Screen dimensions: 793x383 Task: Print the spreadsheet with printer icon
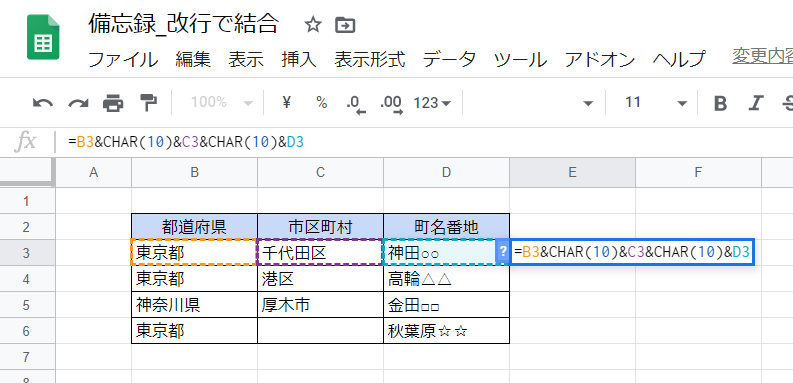[113, 103]
